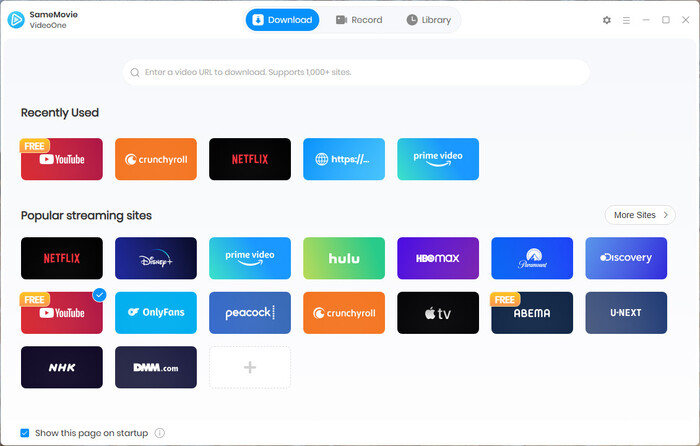Open the https:// custom URL tile

tap(344, 159)
